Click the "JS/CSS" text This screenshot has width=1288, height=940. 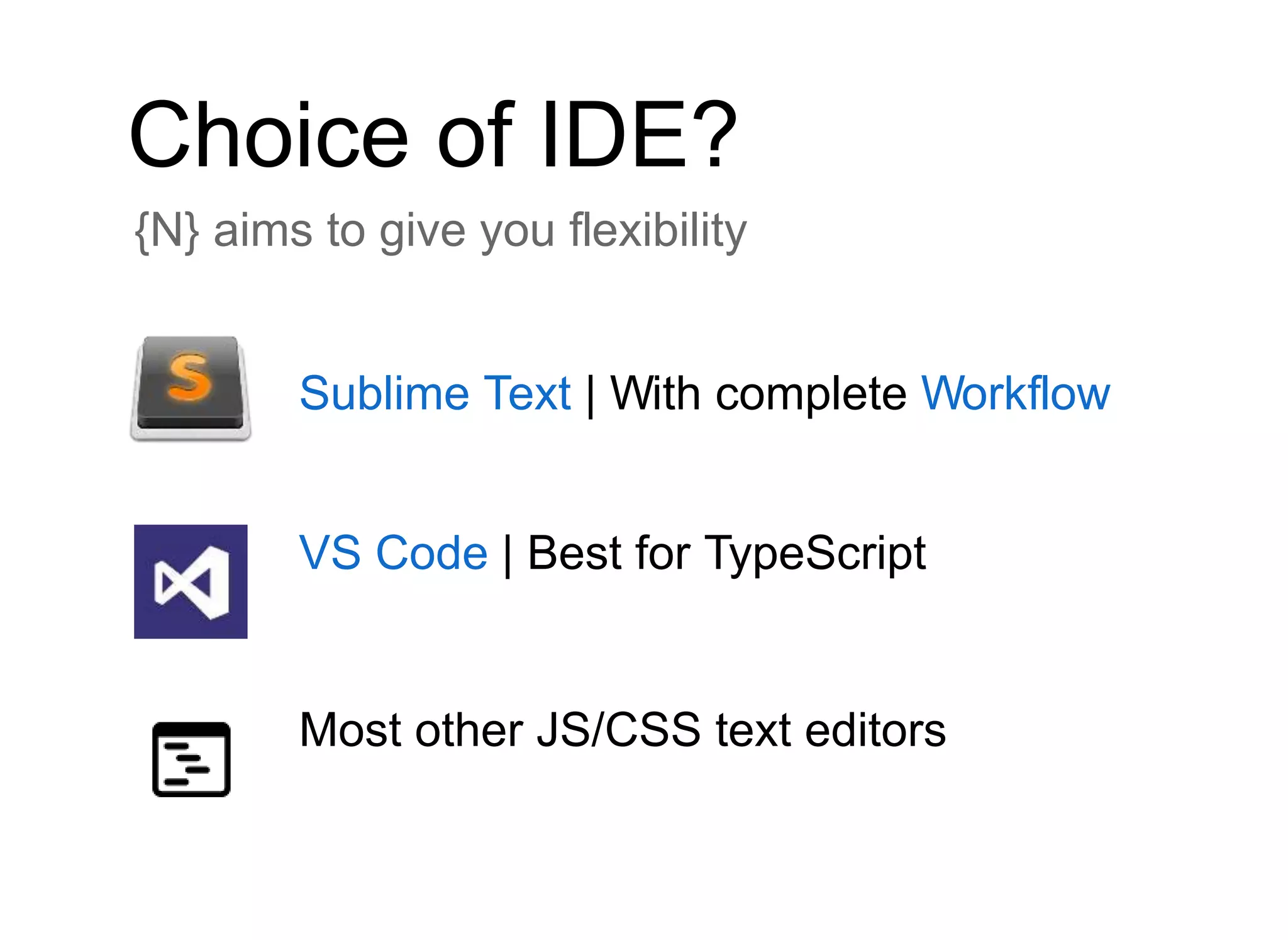tap(618, 730)
